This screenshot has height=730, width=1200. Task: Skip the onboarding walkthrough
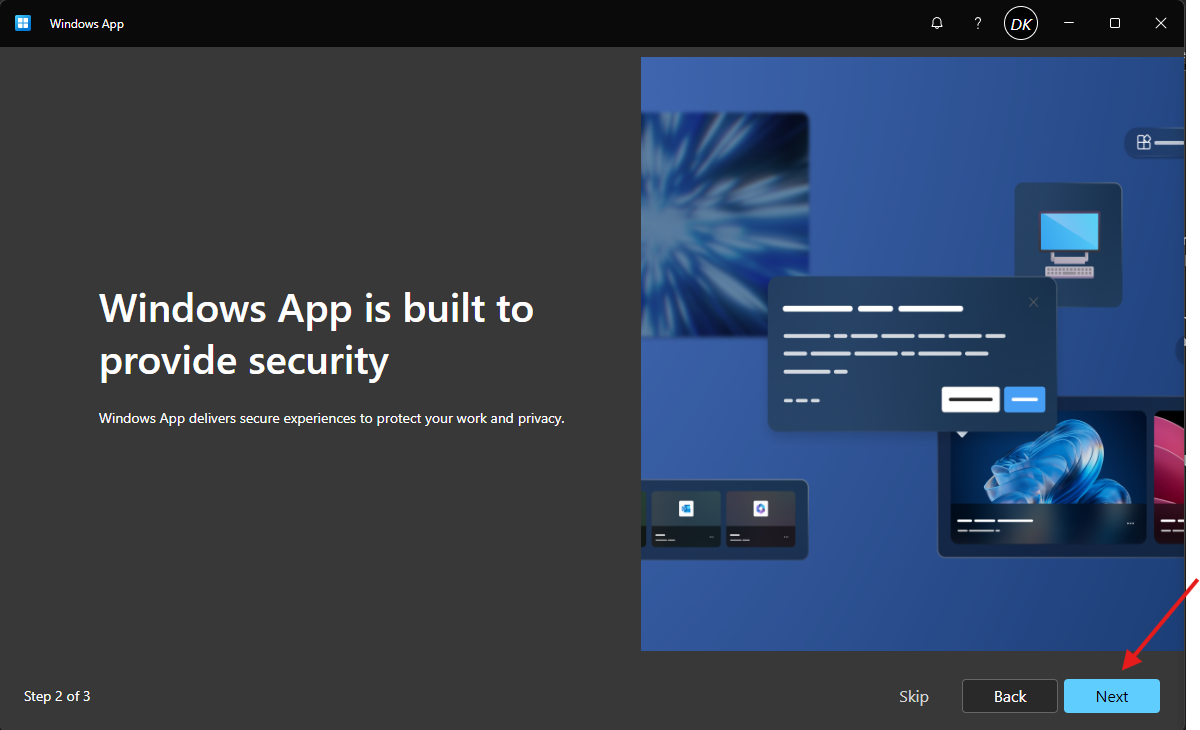coord(913,696)
